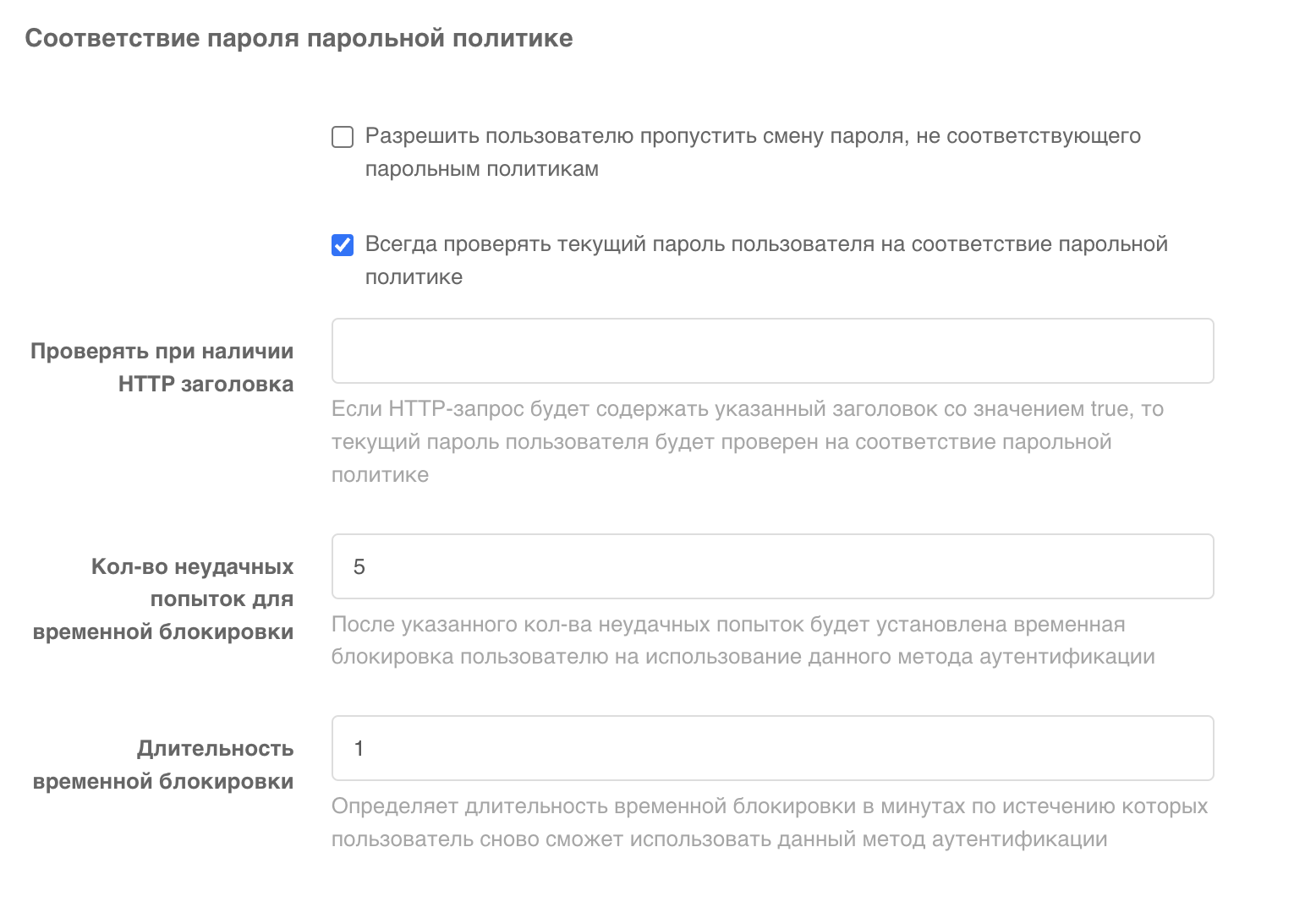Focus the empty HTTP header input field

click(x=772, y=351)
